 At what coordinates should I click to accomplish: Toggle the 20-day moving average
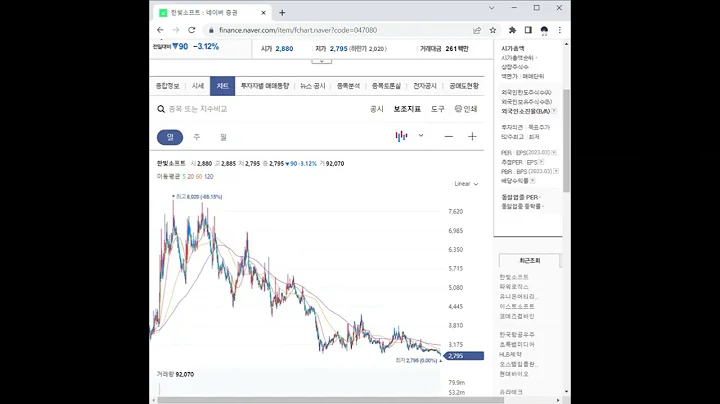pos(191,176)
